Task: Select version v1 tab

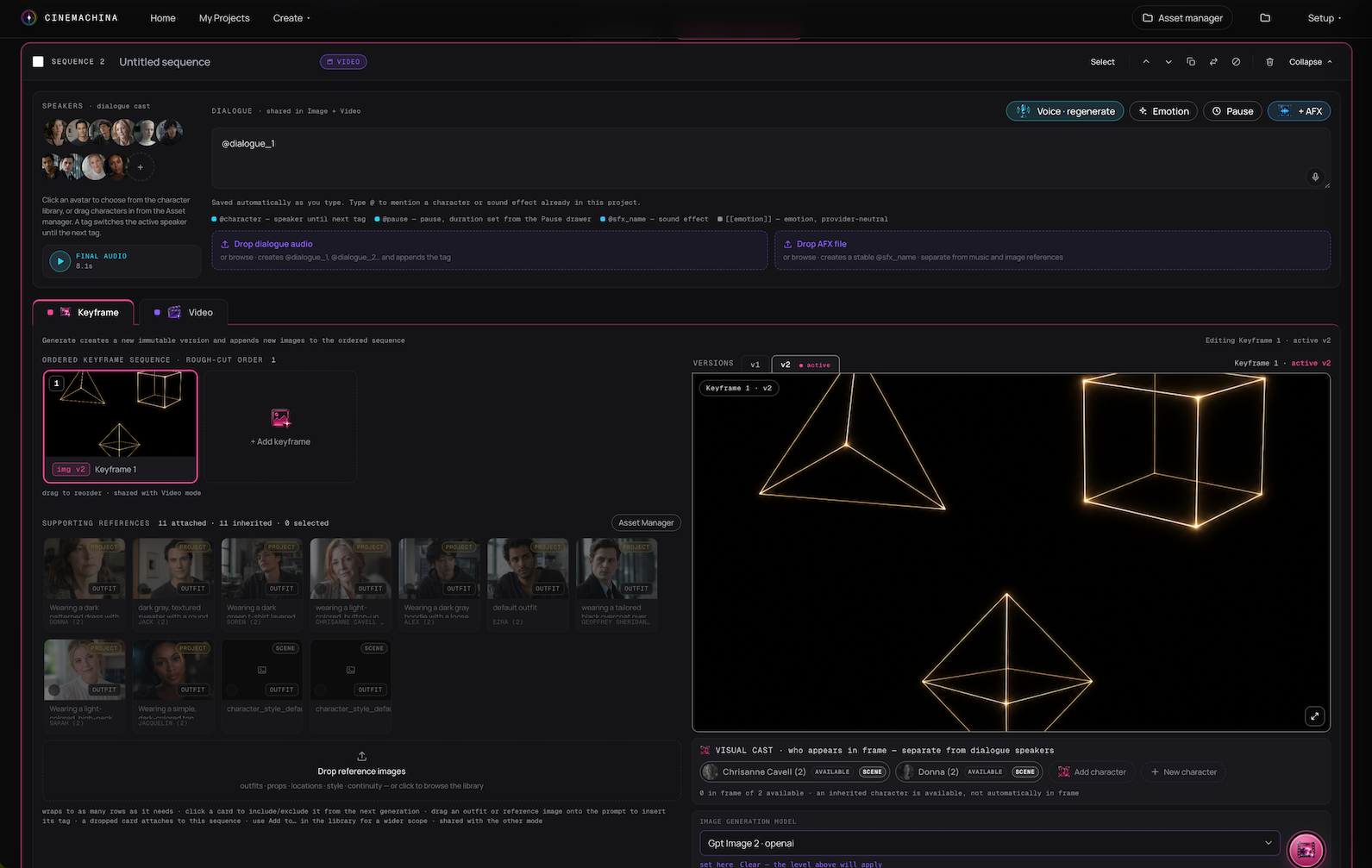Action: pyautogui.click(x=755, y=365)
